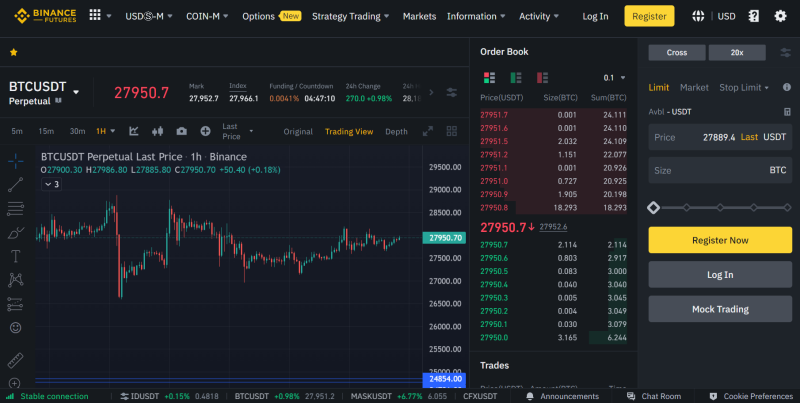Click the favorite star icon

14,52
